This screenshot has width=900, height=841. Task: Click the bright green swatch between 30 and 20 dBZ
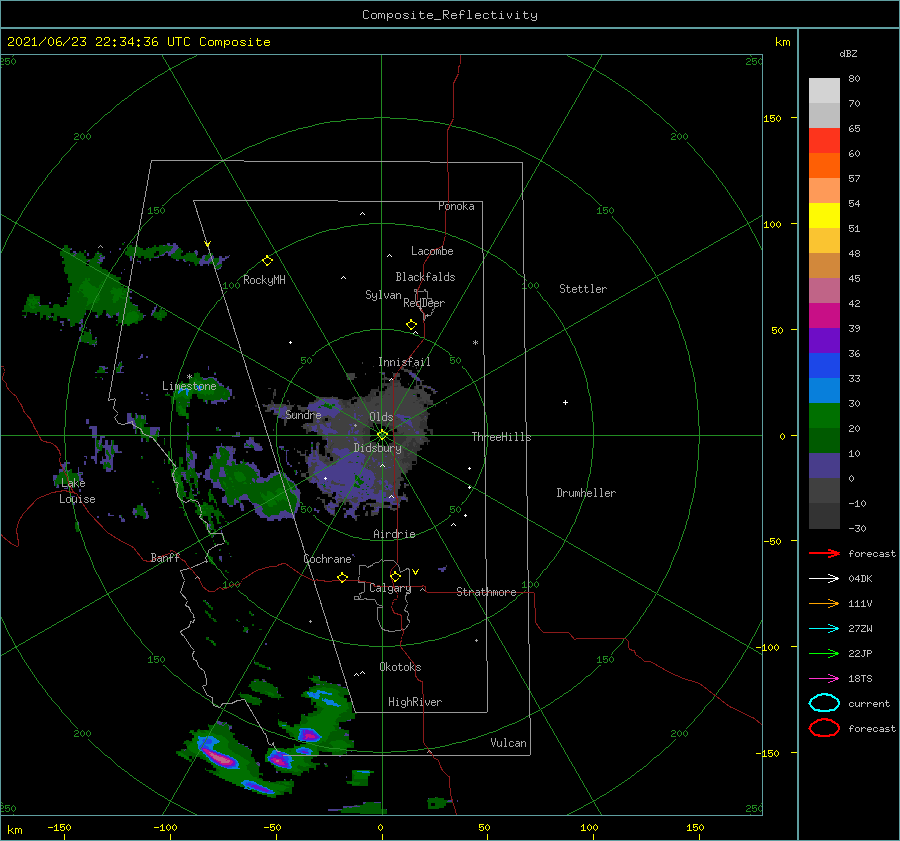point(824,416)
